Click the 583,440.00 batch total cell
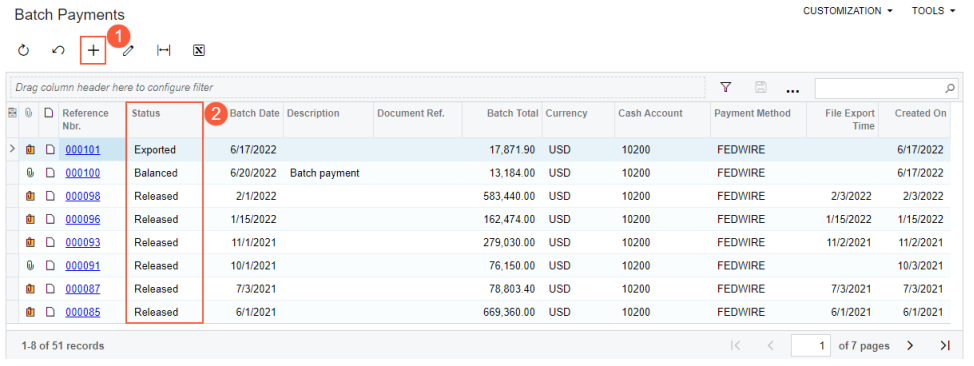The height and width of the screenshot is (366, 974). 502,196
